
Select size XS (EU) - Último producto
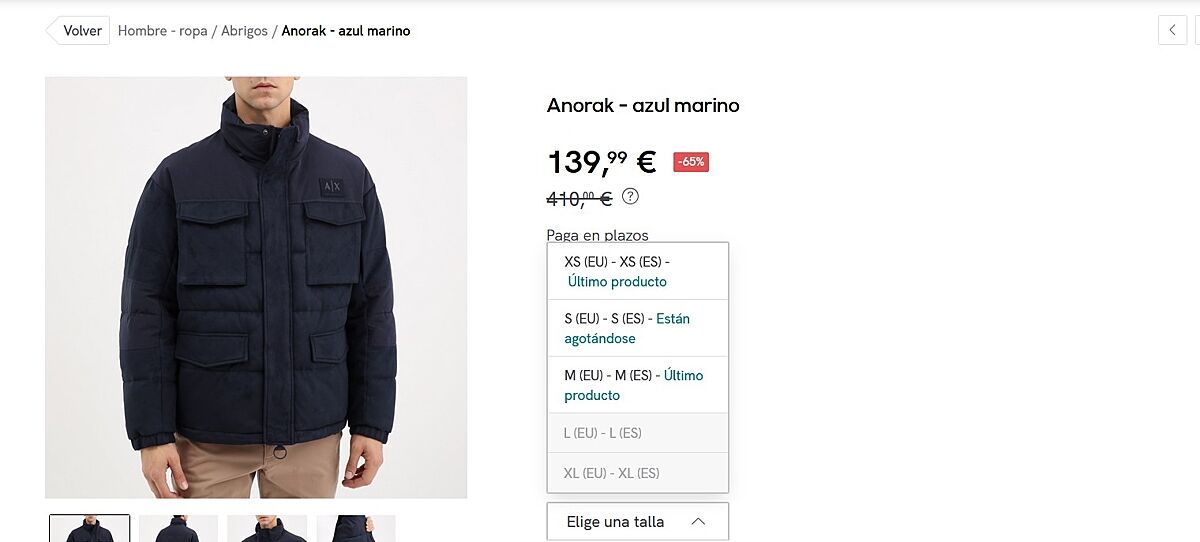click(x=637, y=271)
